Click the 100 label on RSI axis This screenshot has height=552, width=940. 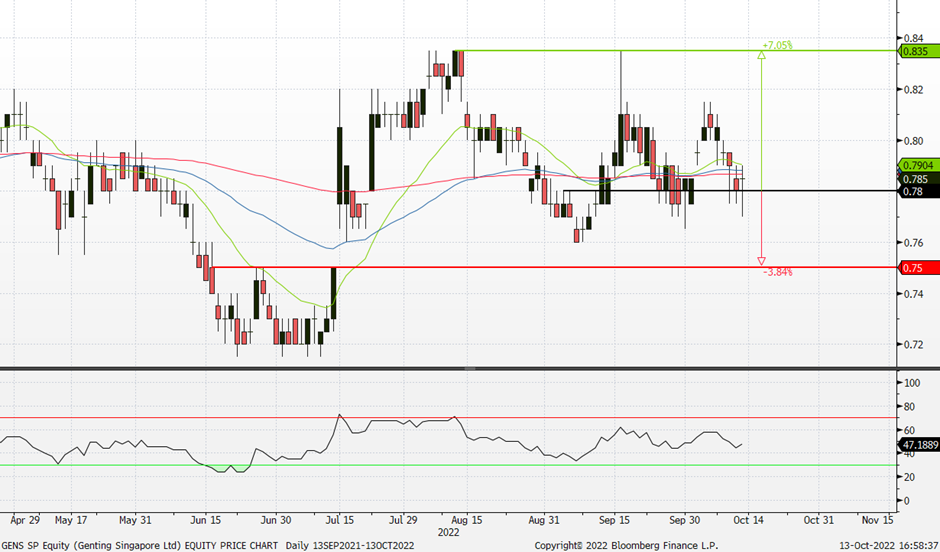(910, 383)
